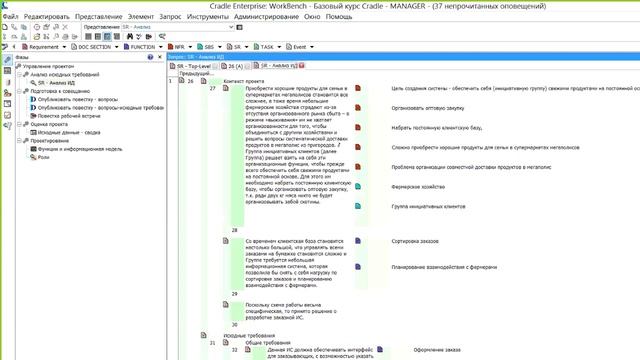Click the DOC SECTION item type button
640x360 pixels.
[x=91, y=47]
